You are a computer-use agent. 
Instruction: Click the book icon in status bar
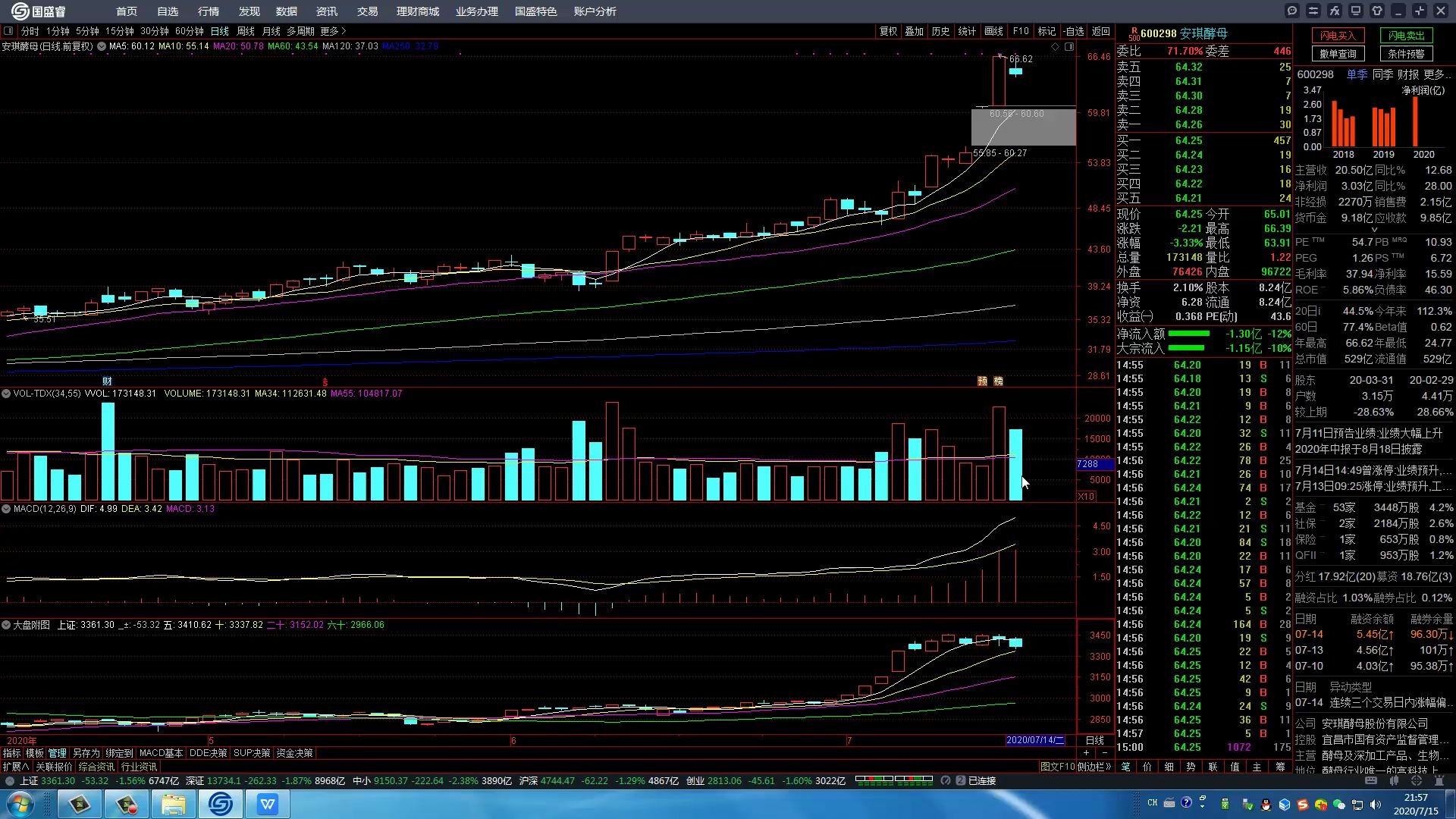[x=1394, y=780]
